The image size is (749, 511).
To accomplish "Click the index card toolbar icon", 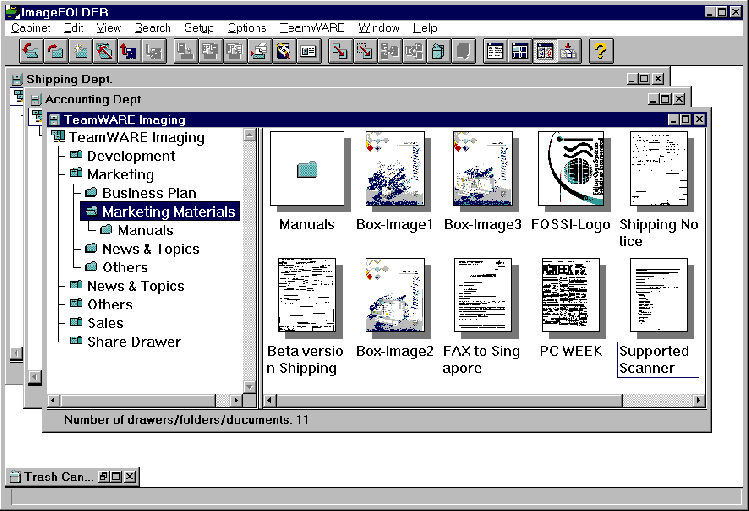I will point(308,51).
